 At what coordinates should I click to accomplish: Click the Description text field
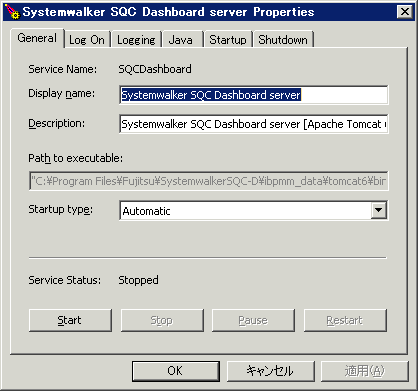254,124
